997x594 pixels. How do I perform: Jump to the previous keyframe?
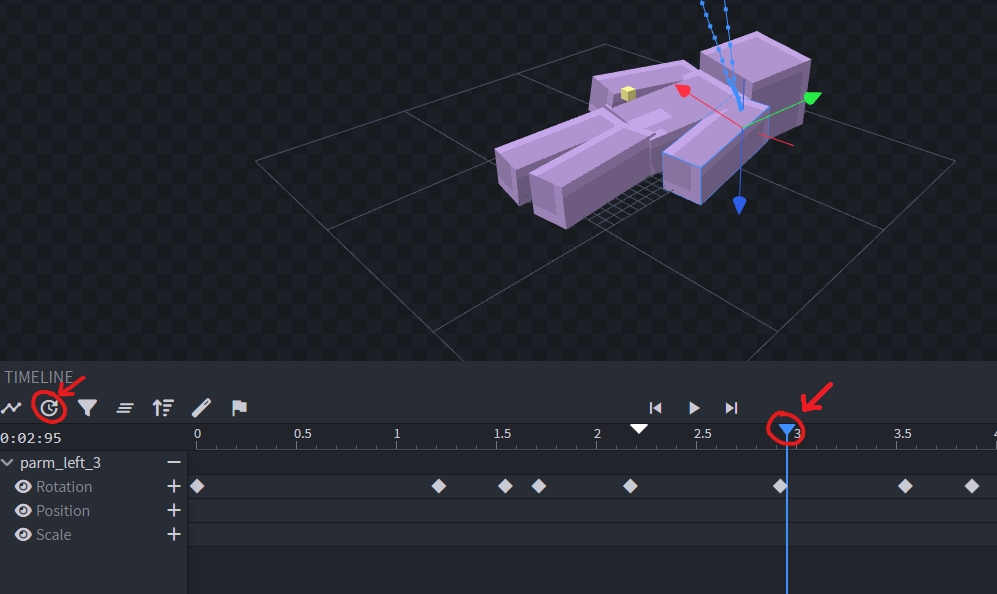[656, 408]
